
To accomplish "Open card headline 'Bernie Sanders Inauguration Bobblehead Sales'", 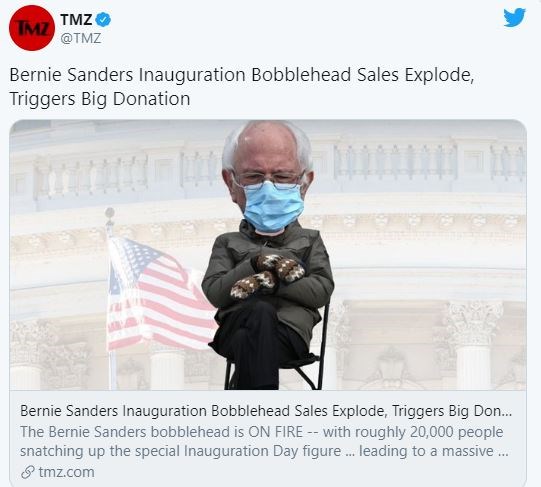I will [x=201, y=411].
